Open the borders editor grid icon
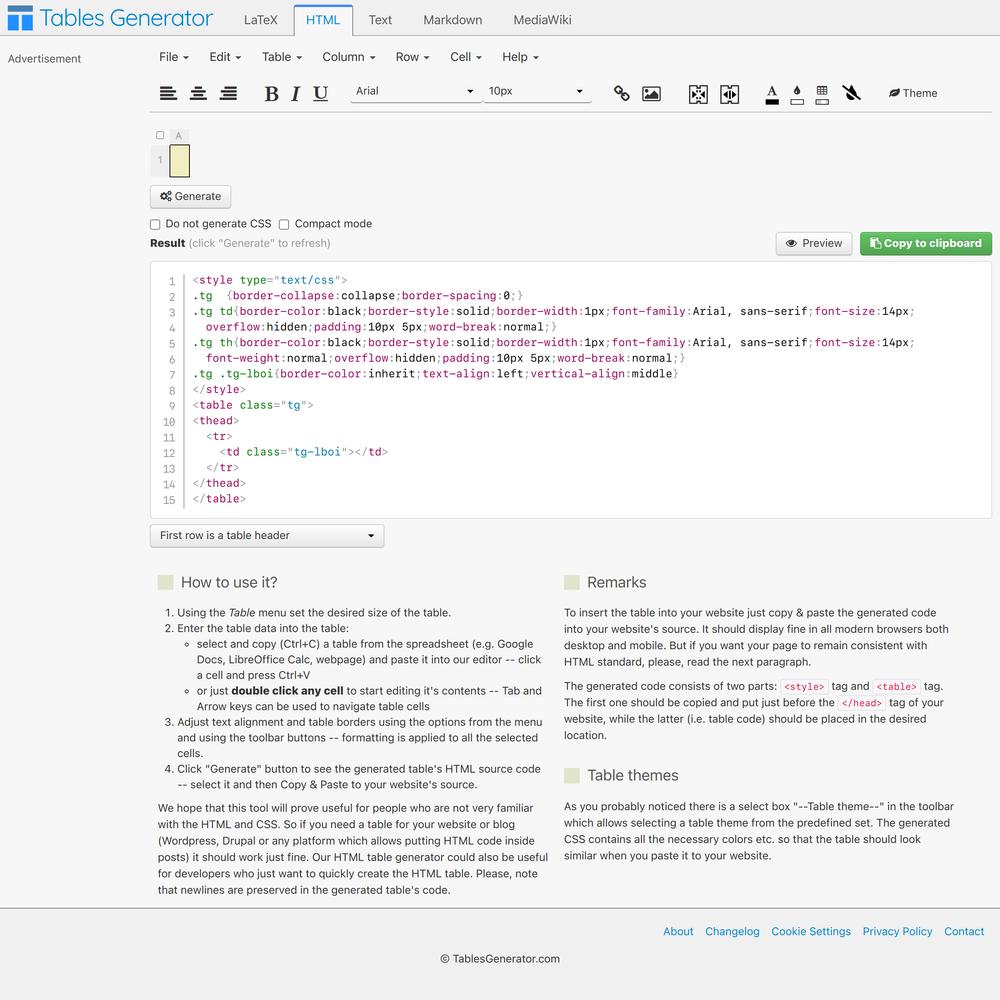The height and width of the screenshot is (1000, 1000). tap(822, 94)
